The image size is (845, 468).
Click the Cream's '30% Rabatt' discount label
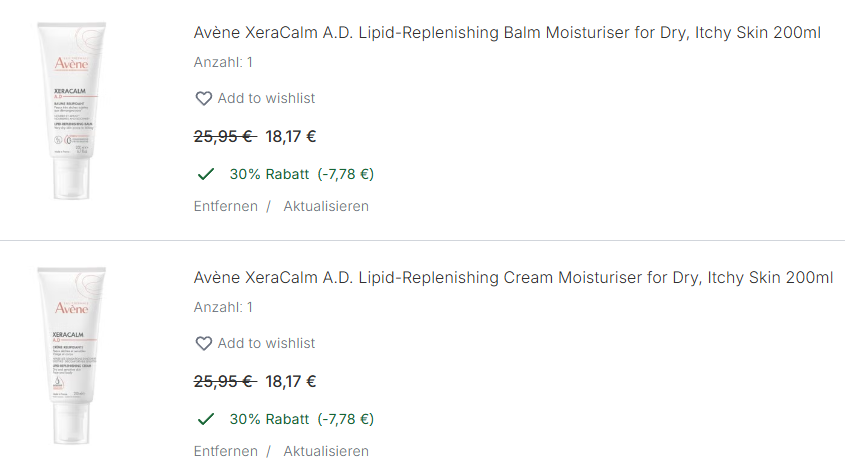269,419
